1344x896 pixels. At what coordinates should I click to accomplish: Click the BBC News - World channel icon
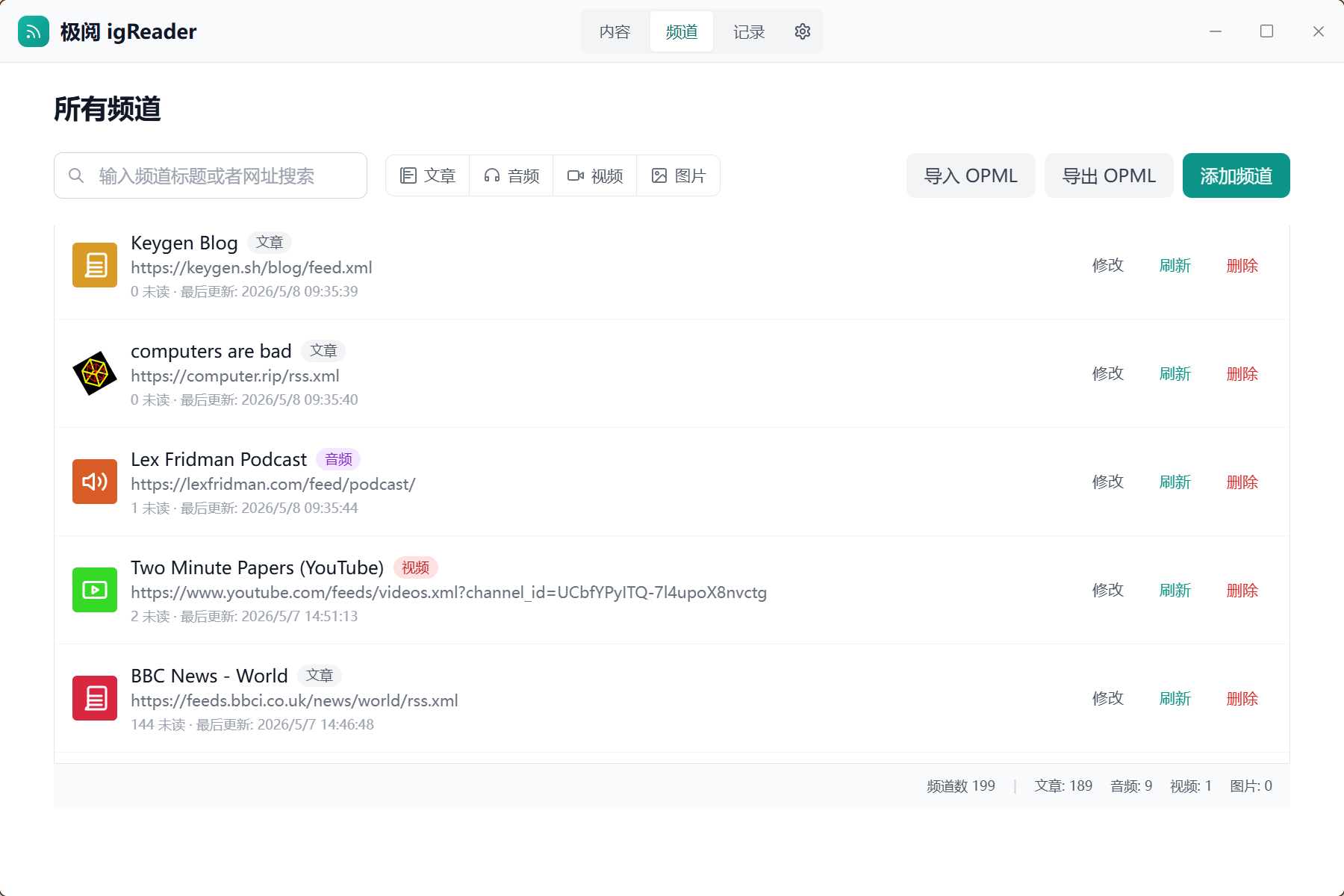[95, 698]
